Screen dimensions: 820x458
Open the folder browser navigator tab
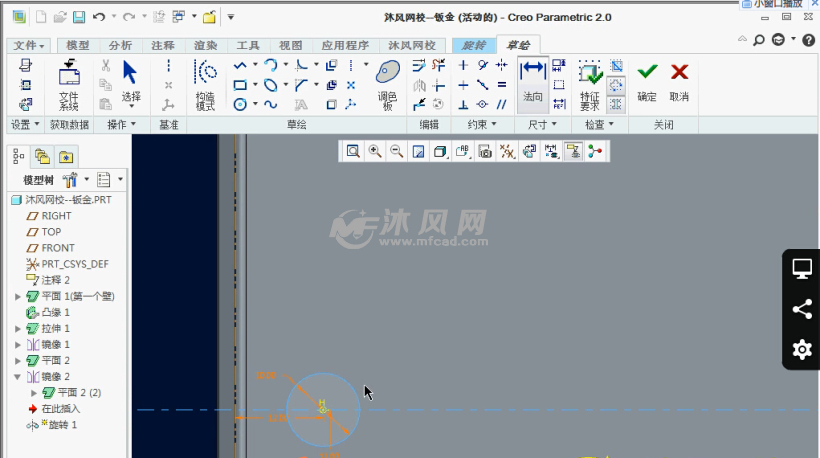click(42, 156)
